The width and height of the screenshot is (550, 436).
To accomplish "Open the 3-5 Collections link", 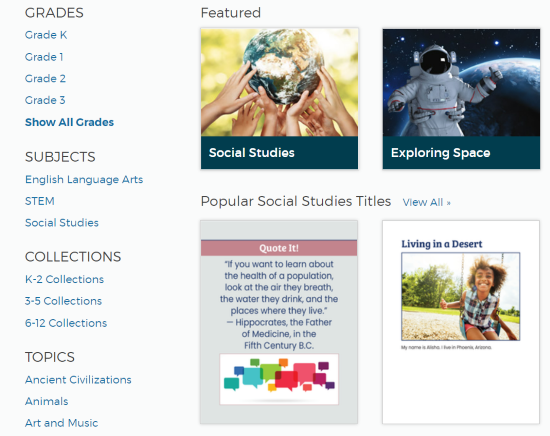I will pyautogui.click(x=63, y=301).
